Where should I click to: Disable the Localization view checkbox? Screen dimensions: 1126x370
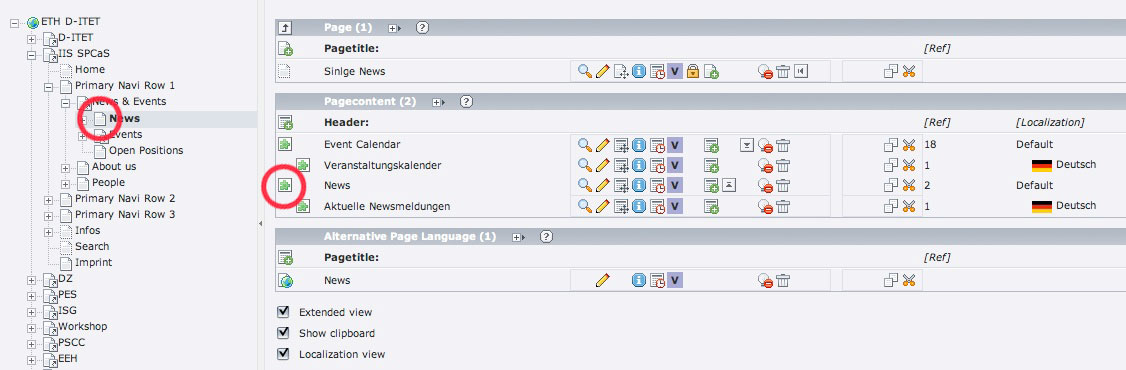[284, 353]
